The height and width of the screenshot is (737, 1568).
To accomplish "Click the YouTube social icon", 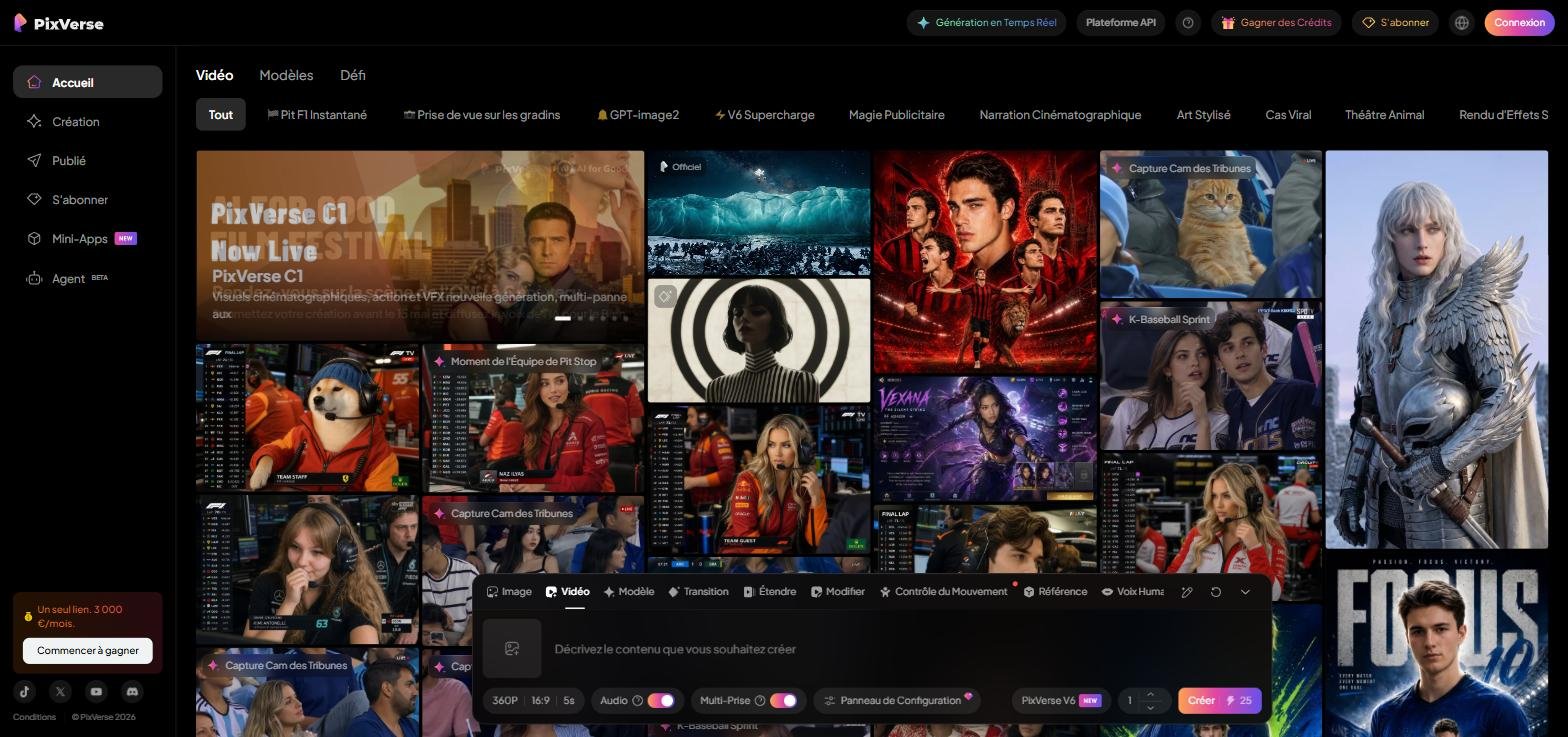I will [x=96, y=691].
